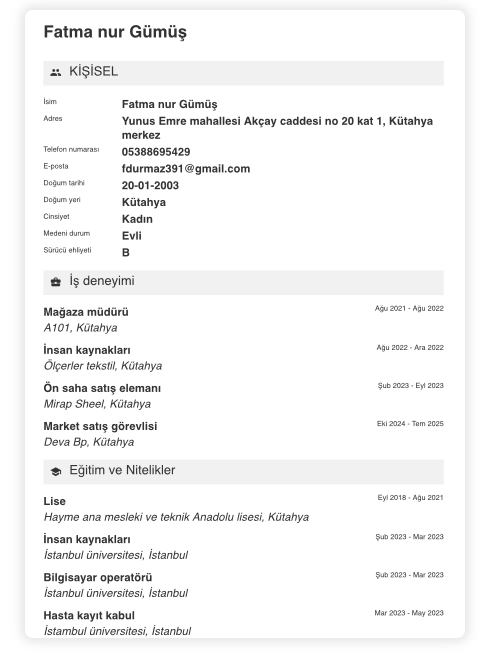Select the Eğitim ve Nitelikler header

tap(243, 471)
